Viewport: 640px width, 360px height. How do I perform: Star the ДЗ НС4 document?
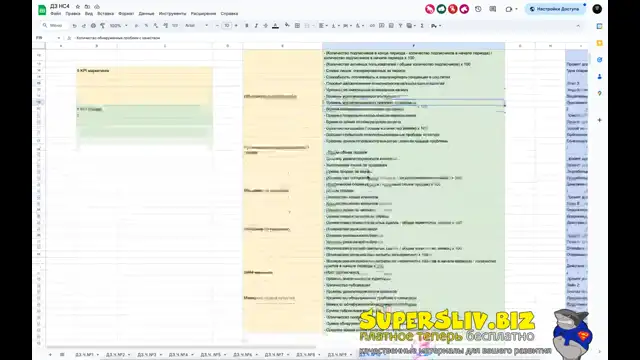coord(78,7)
